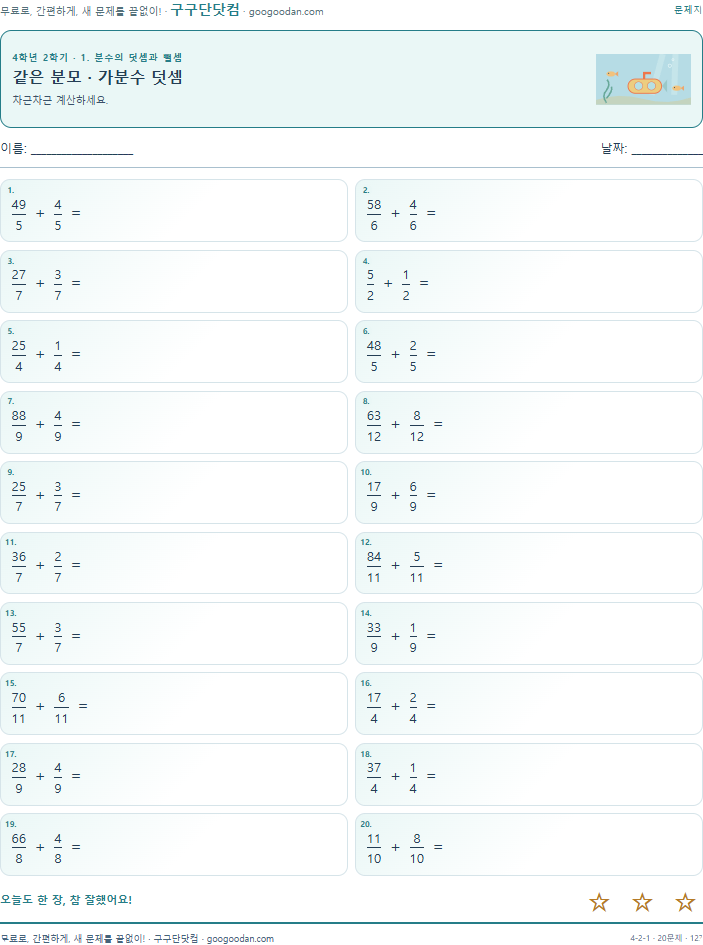Select problem 5 card 25/4 + 1/4

pos(174,351)
